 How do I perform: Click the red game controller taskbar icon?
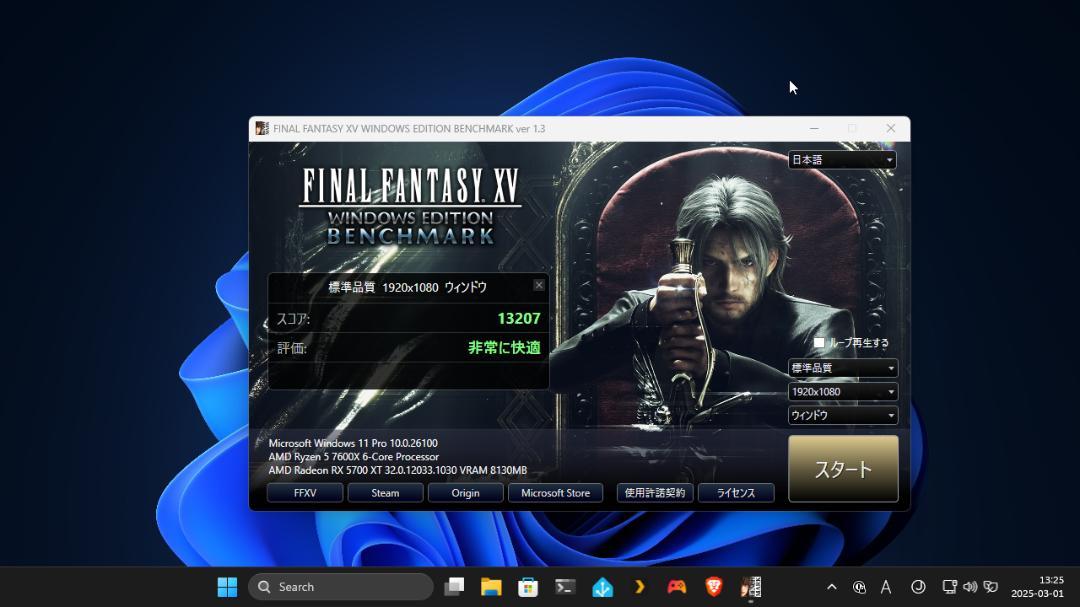pyautogui.click(x=677, y=587)
